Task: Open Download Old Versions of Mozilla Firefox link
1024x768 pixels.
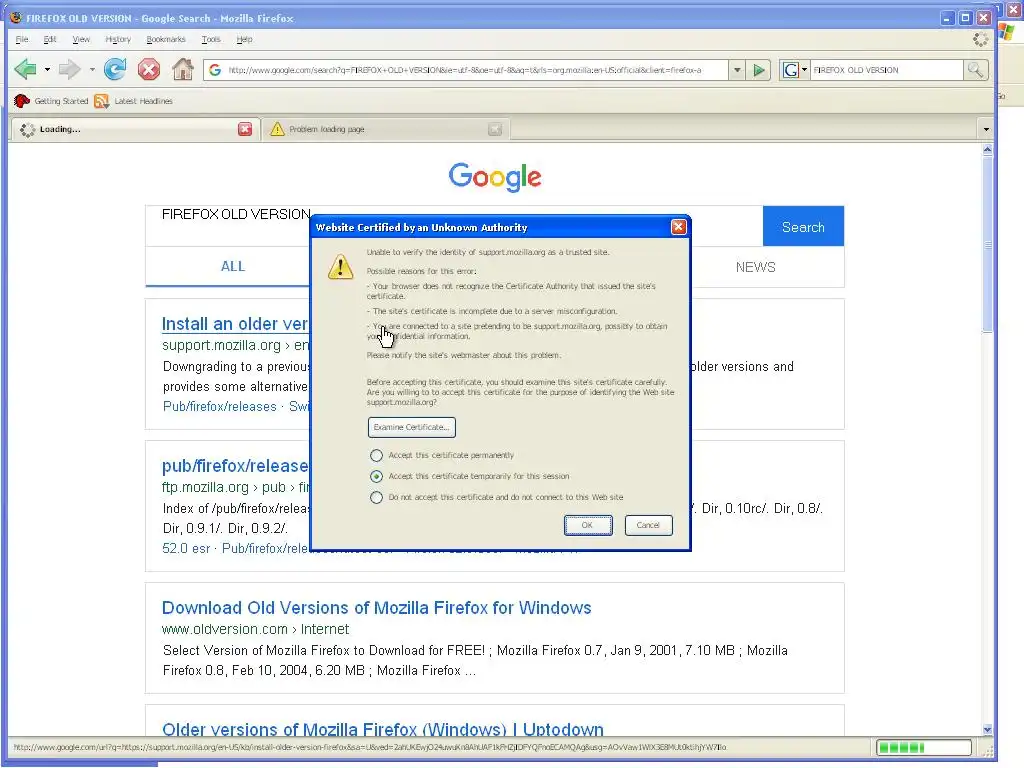Action: 376,608
